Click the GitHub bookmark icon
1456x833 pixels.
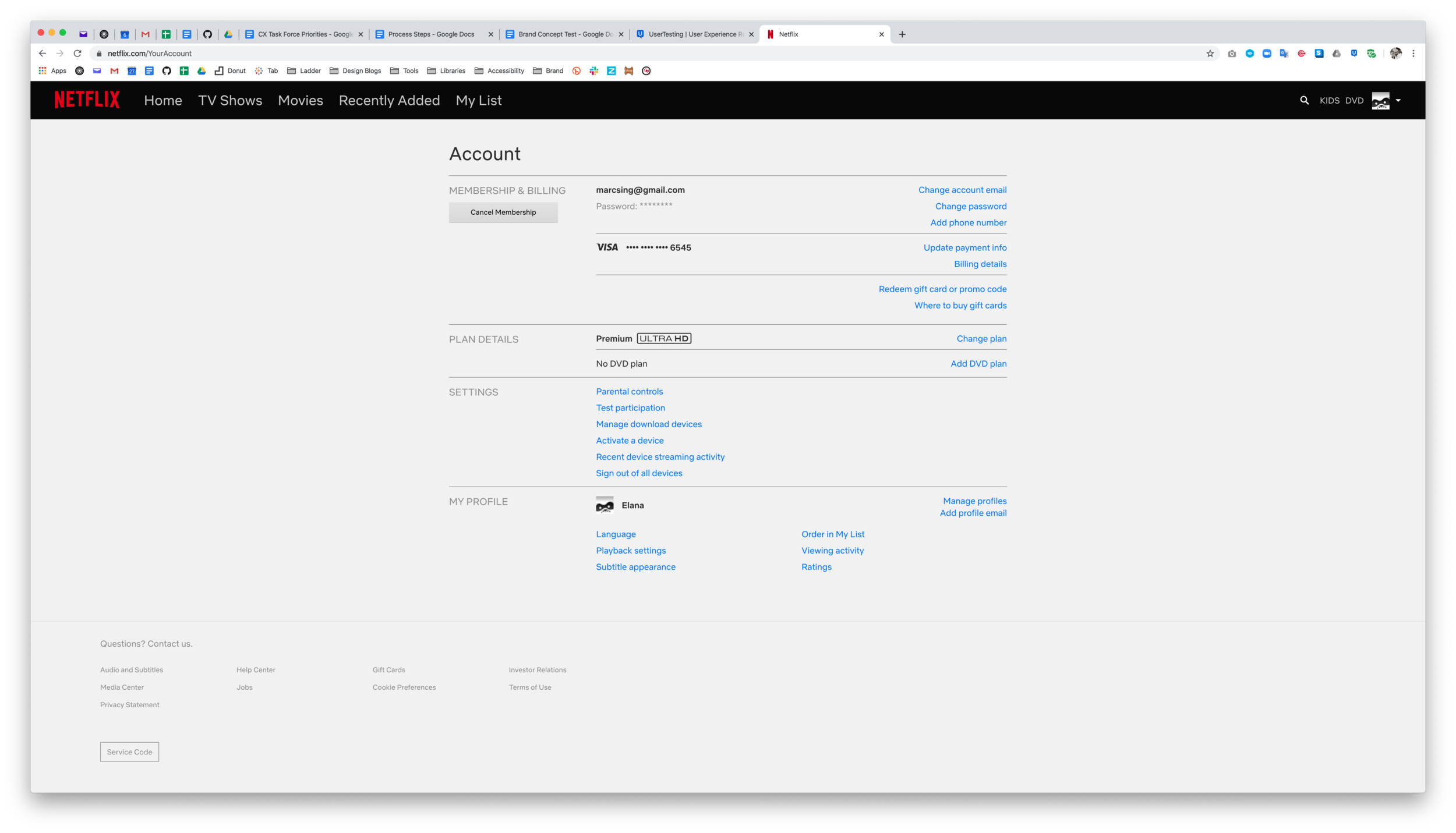[x=167, y=70]
